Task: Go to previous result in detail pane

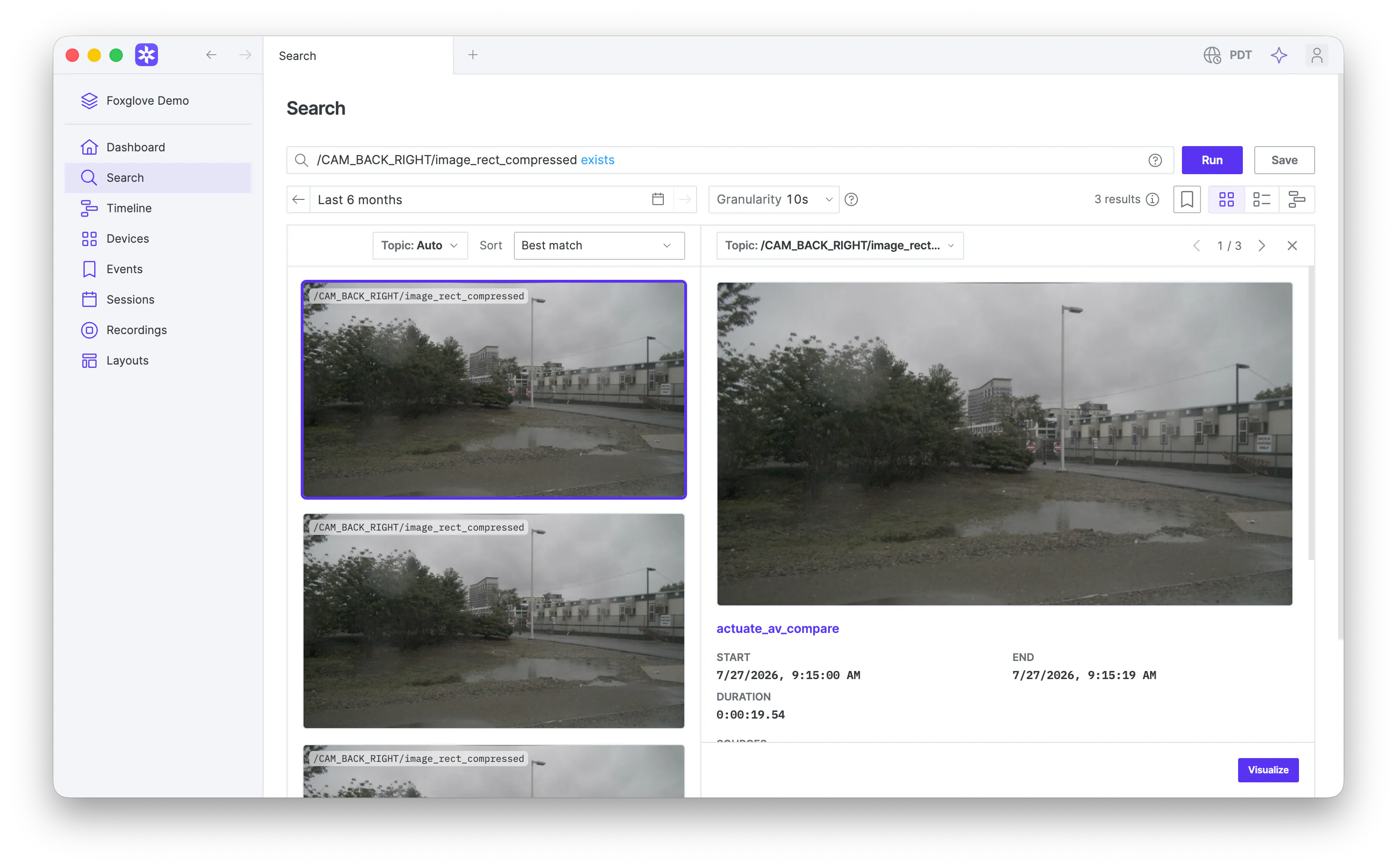Action: click(1196, 246)
